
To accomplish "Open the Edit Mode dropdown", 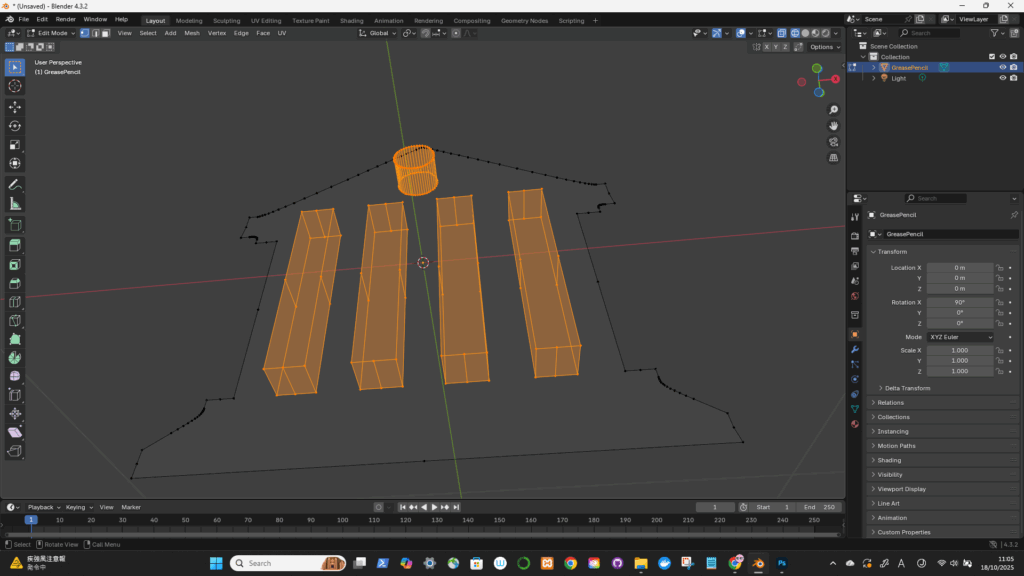I will point(50,33).
